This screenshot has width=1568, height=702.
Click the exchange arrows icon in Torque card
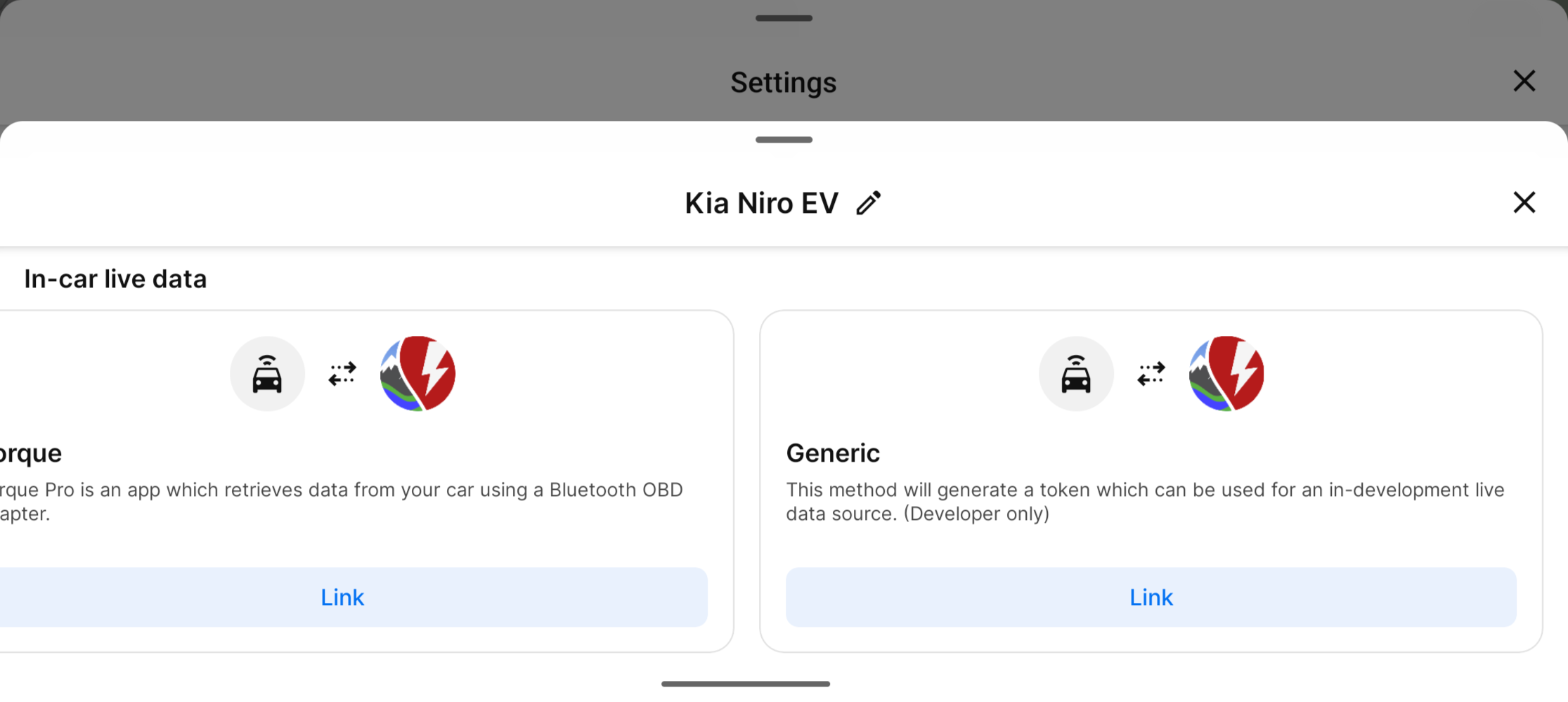tap(342, 374)
